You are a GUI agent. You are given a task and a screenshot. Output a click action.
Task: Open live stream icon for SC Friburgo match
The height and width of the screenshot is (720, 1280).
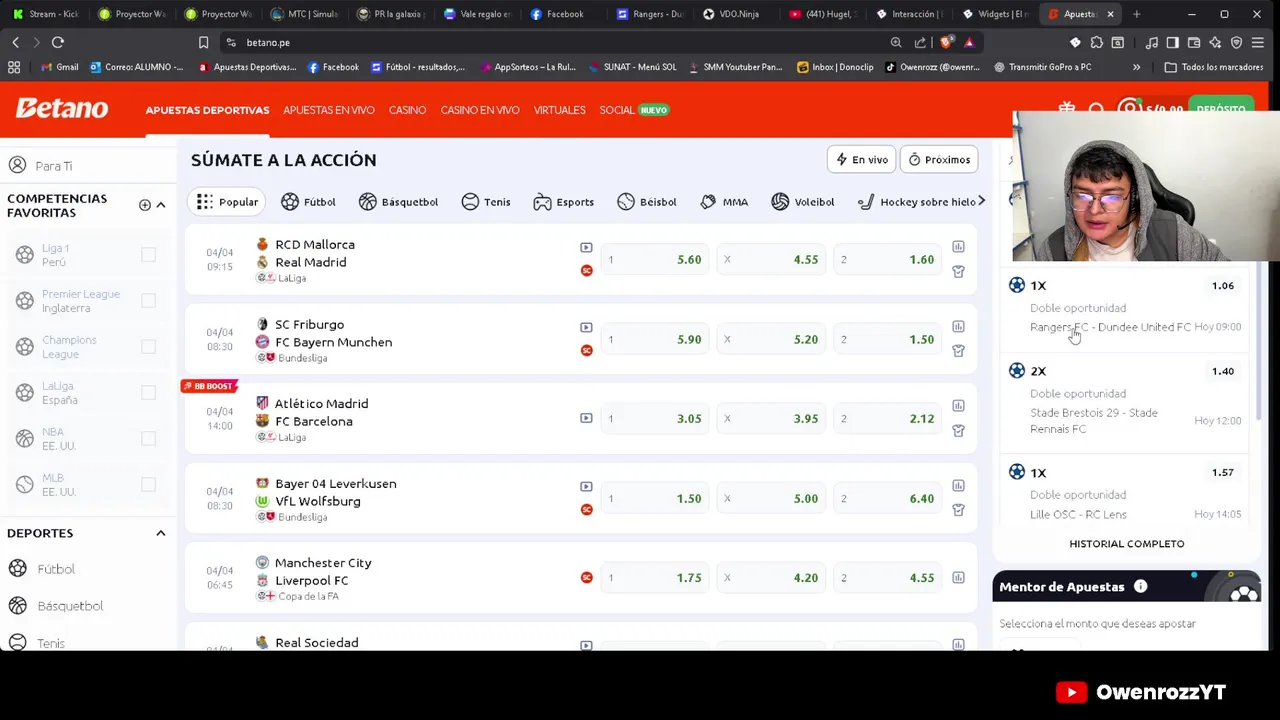[586, 327]
